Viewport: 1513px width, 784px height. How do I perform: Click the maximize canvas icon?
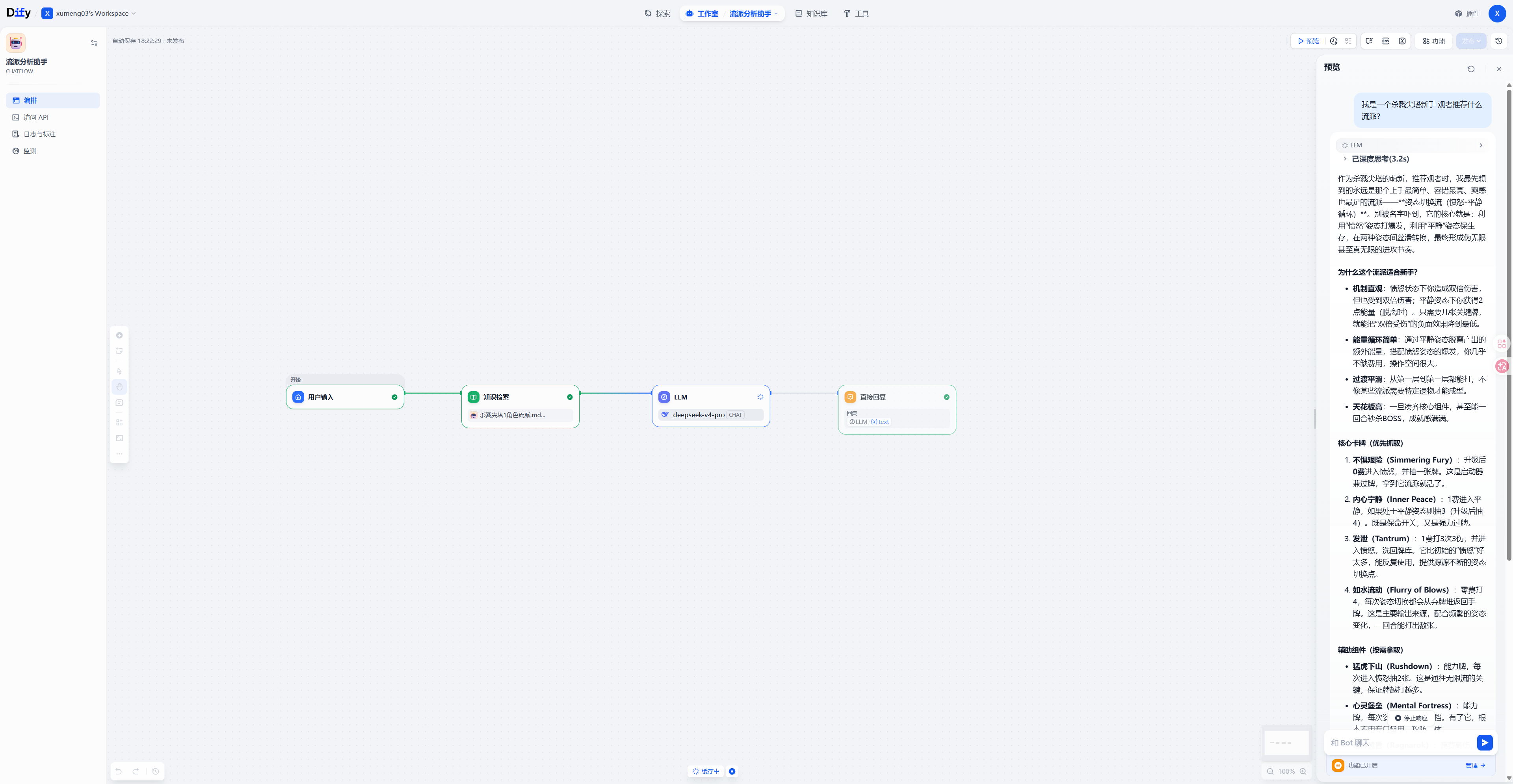click(119, 438)
